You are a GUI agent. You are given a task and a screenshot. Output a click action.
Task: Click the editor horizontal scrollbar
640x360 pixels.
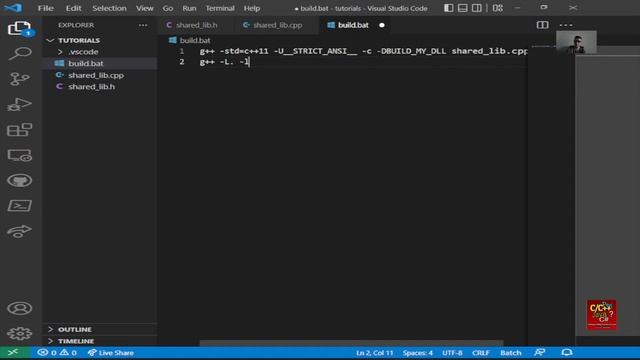point(351,343)
